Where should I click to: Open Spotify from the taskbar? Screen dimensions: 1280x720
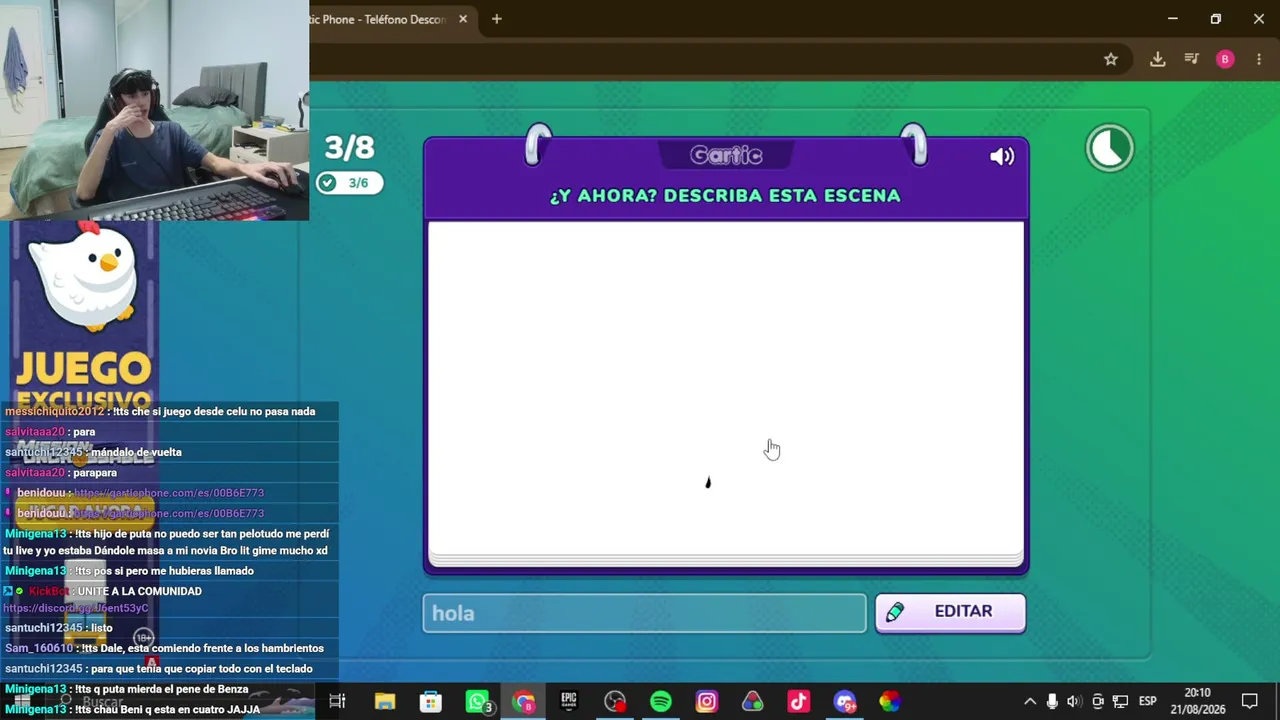(x=661, y=701)
